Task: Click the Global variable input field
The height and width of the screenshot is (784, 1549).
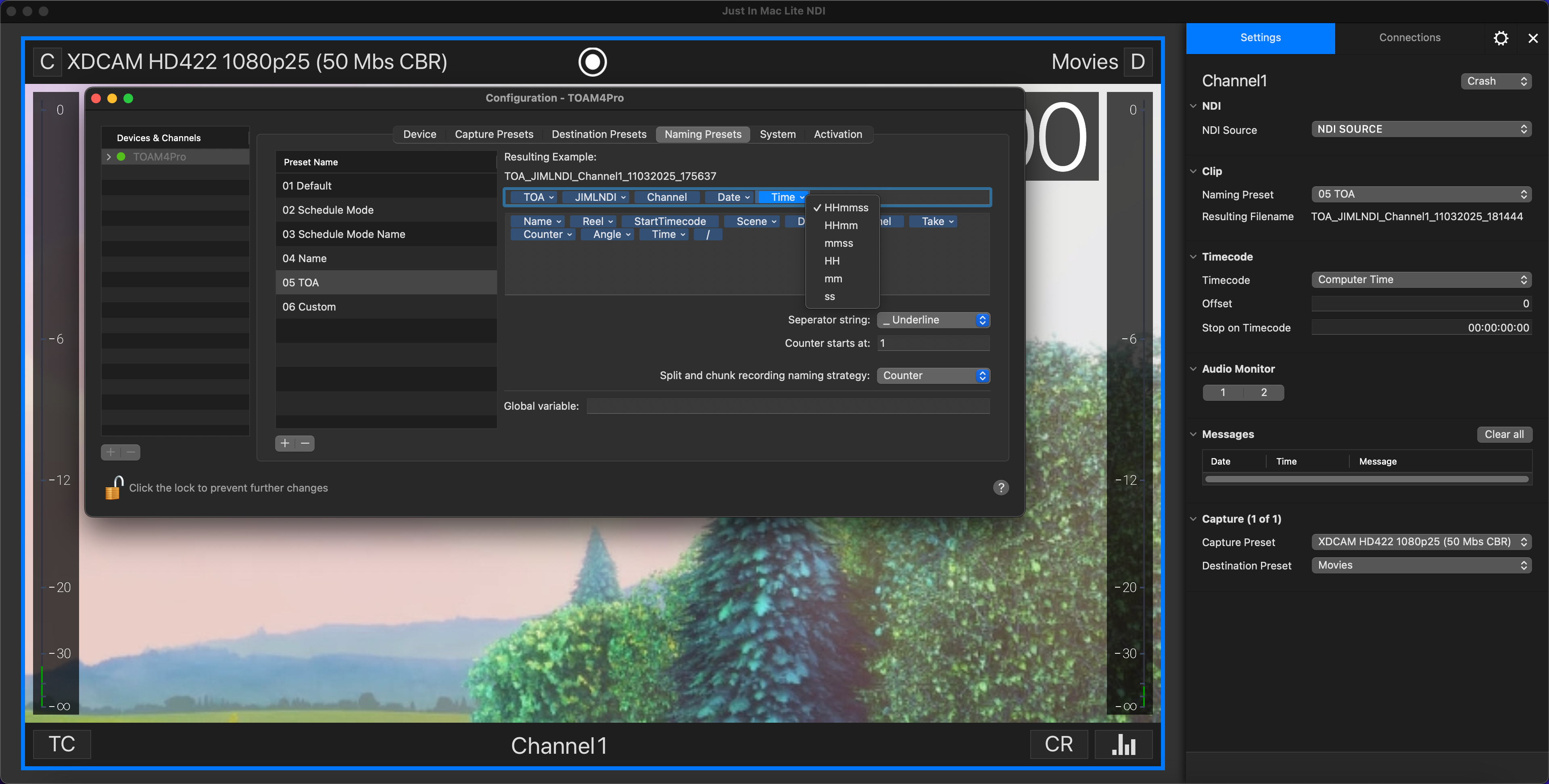Action: pyautogui.click(x=788, y=407)
